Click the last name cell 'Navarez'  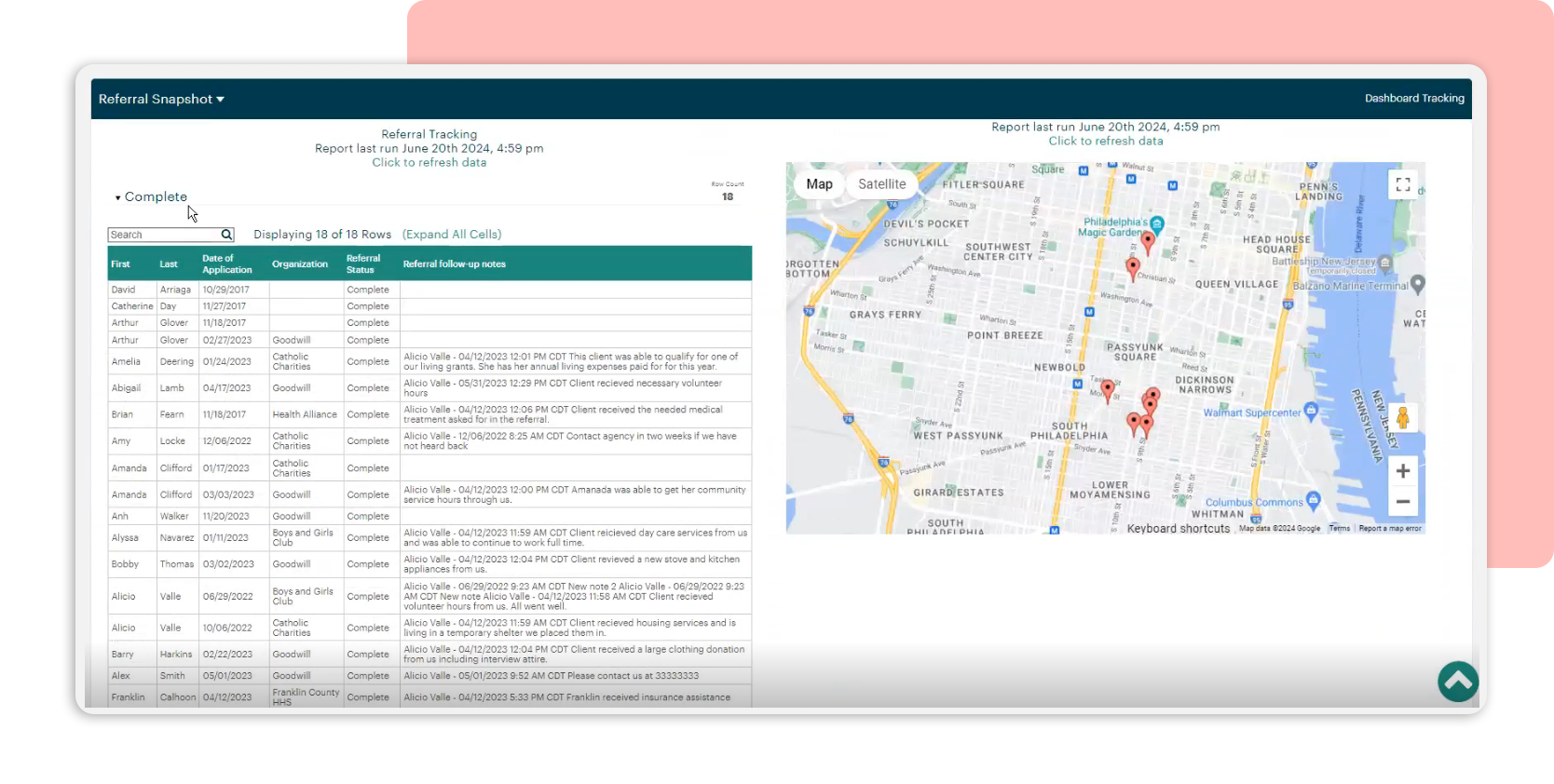tap(178, 537)
